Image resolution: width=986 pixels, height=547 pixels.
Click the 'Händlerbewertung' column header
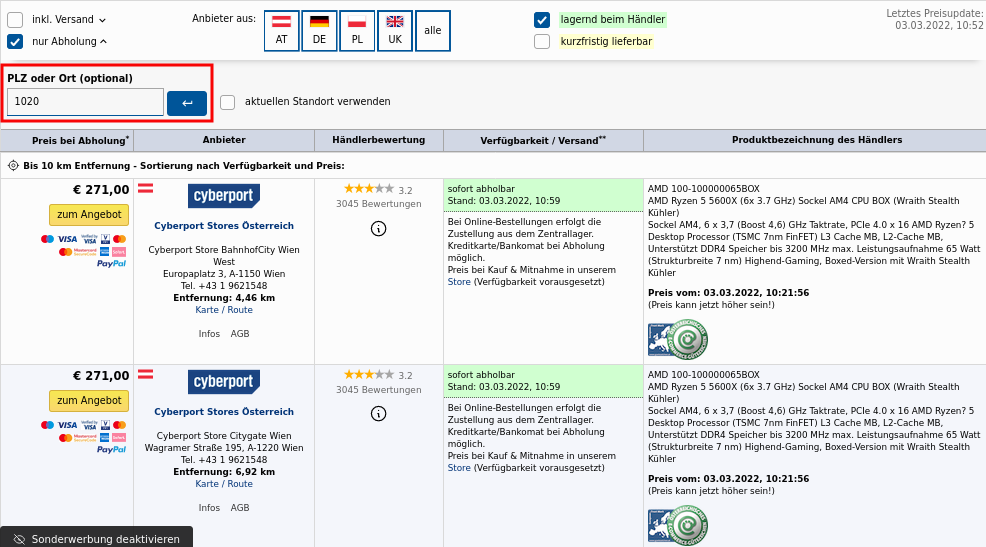point(378,140)
